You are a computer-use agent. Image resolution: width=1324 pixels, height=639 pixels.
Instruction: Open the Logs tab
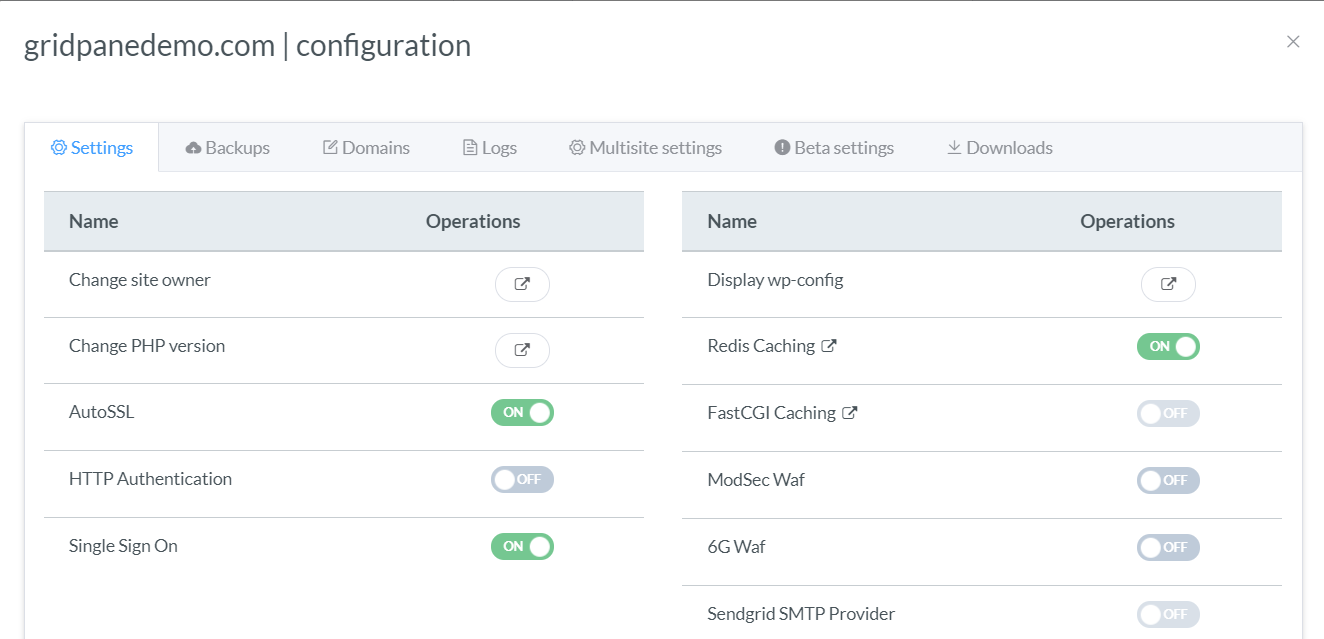coord(490,148)
